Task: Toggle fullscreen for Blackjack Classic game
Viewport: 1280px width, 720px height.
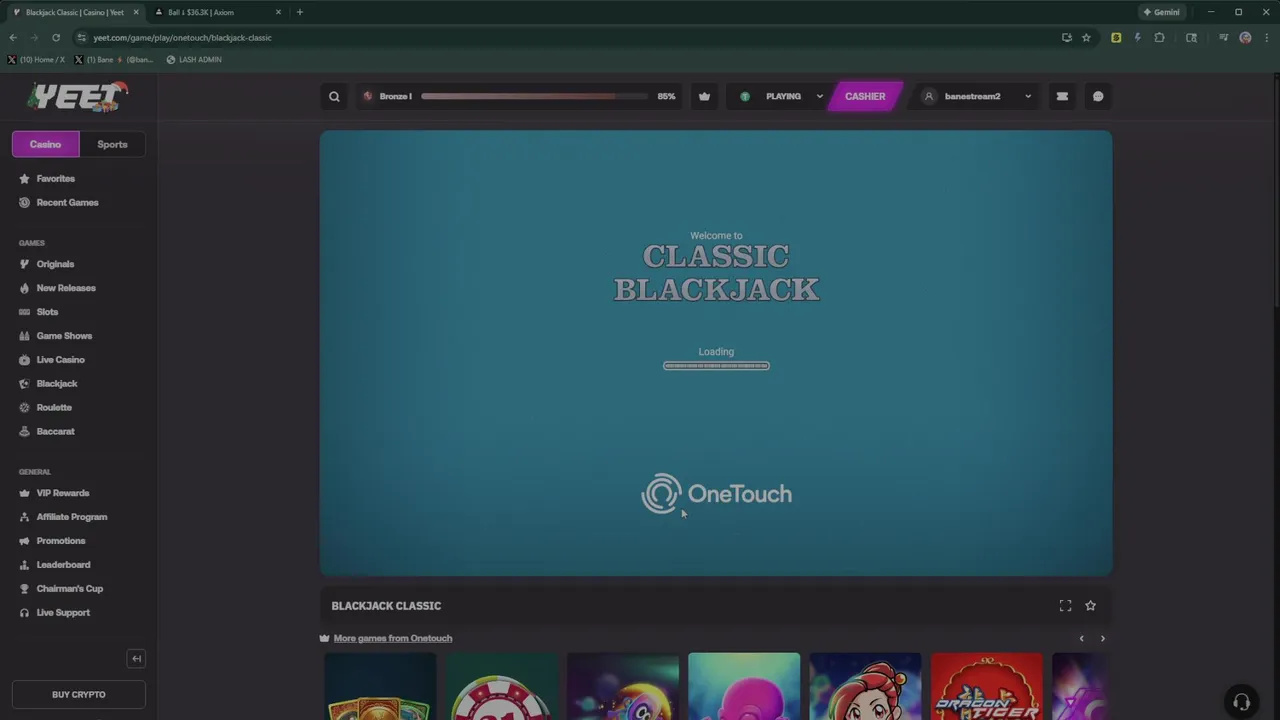Action: pos(1065,606)
